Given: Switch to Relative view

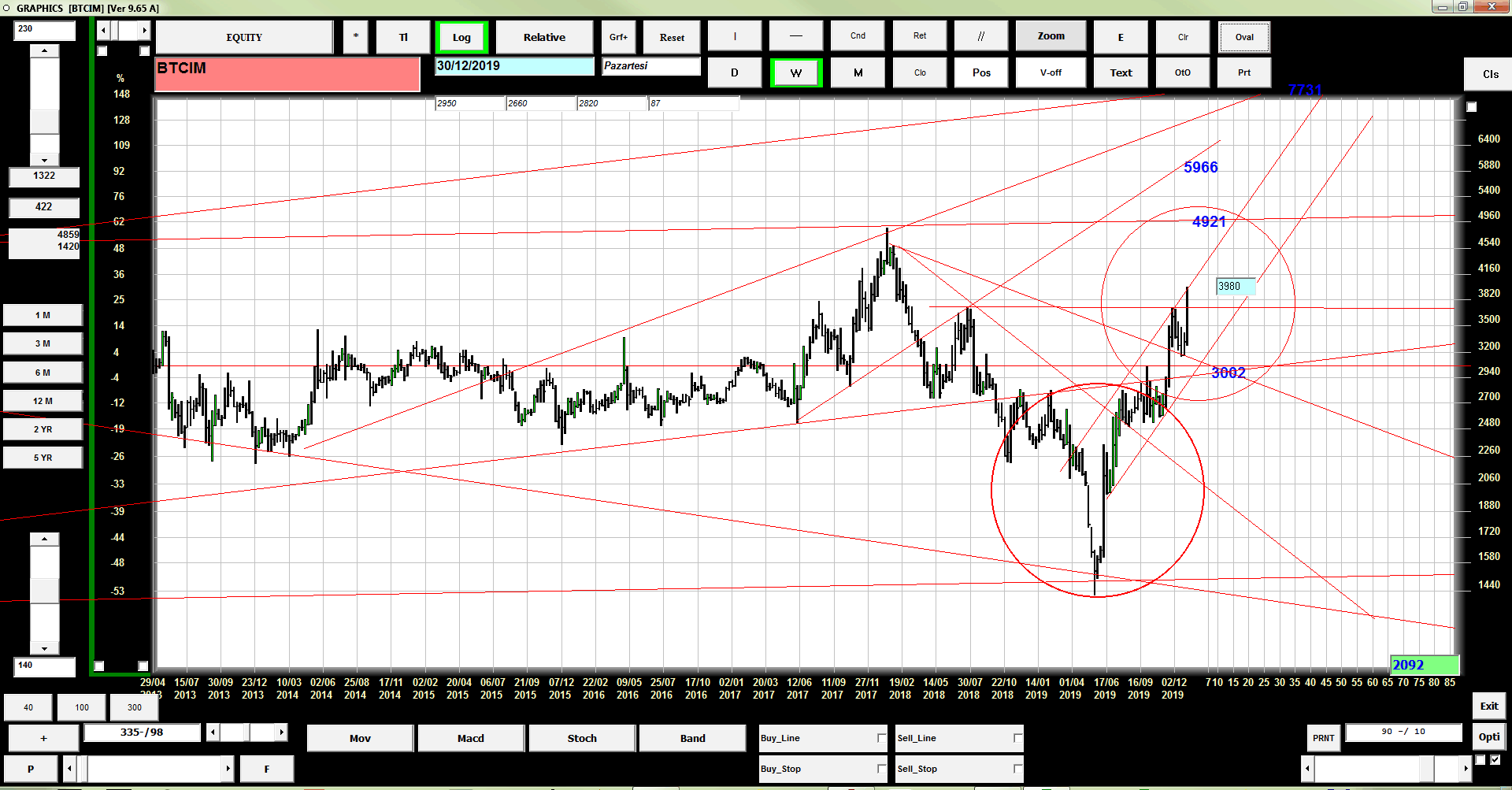Looking at the screenshot, I should click(x=544, y=37).
